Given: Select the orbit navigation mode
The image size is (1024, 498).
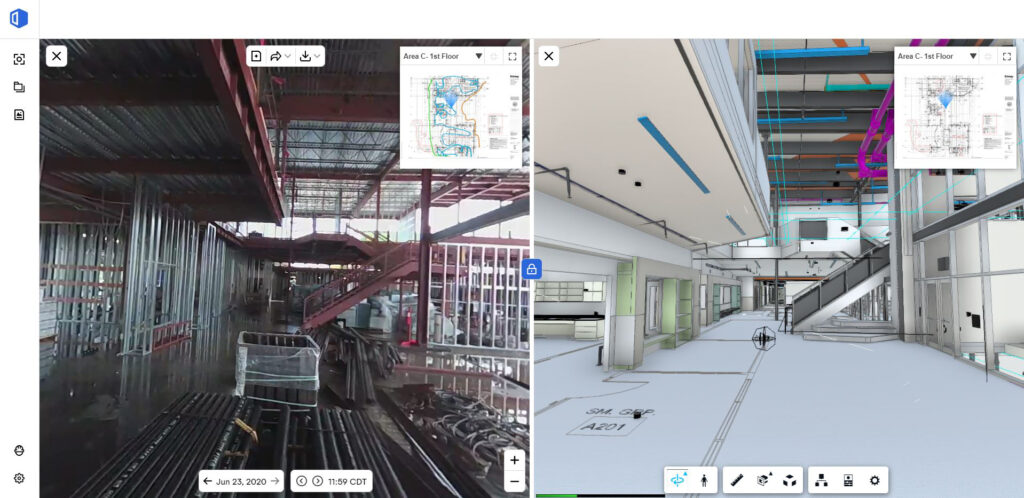Looking at the screenshot, I should [680, 480].
